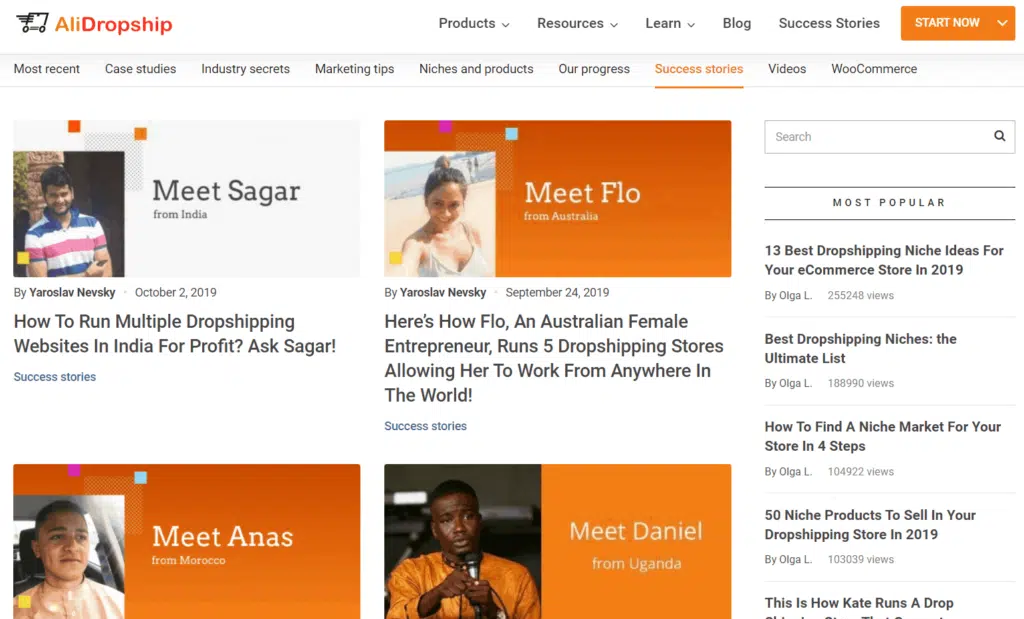
Task: Switch to the WooCommerce tab
Action: coord(873,69)
